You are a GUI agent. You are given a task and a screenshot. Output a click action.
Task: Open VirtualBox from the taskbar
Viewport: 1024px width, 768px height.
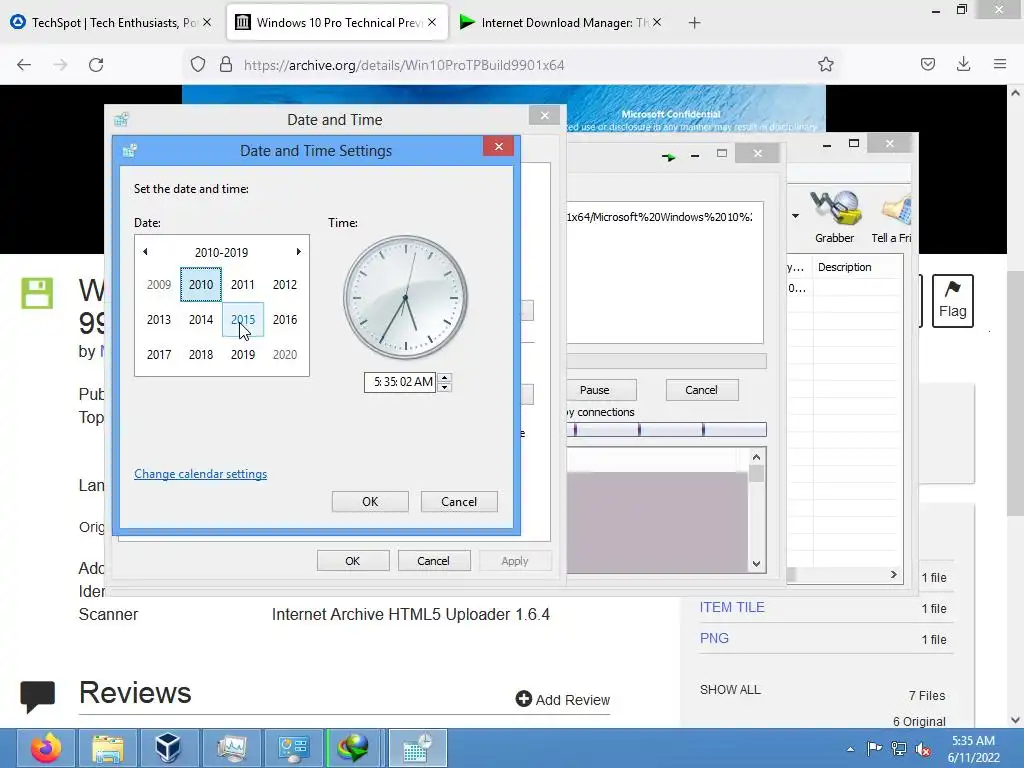(x=168, y=748)
